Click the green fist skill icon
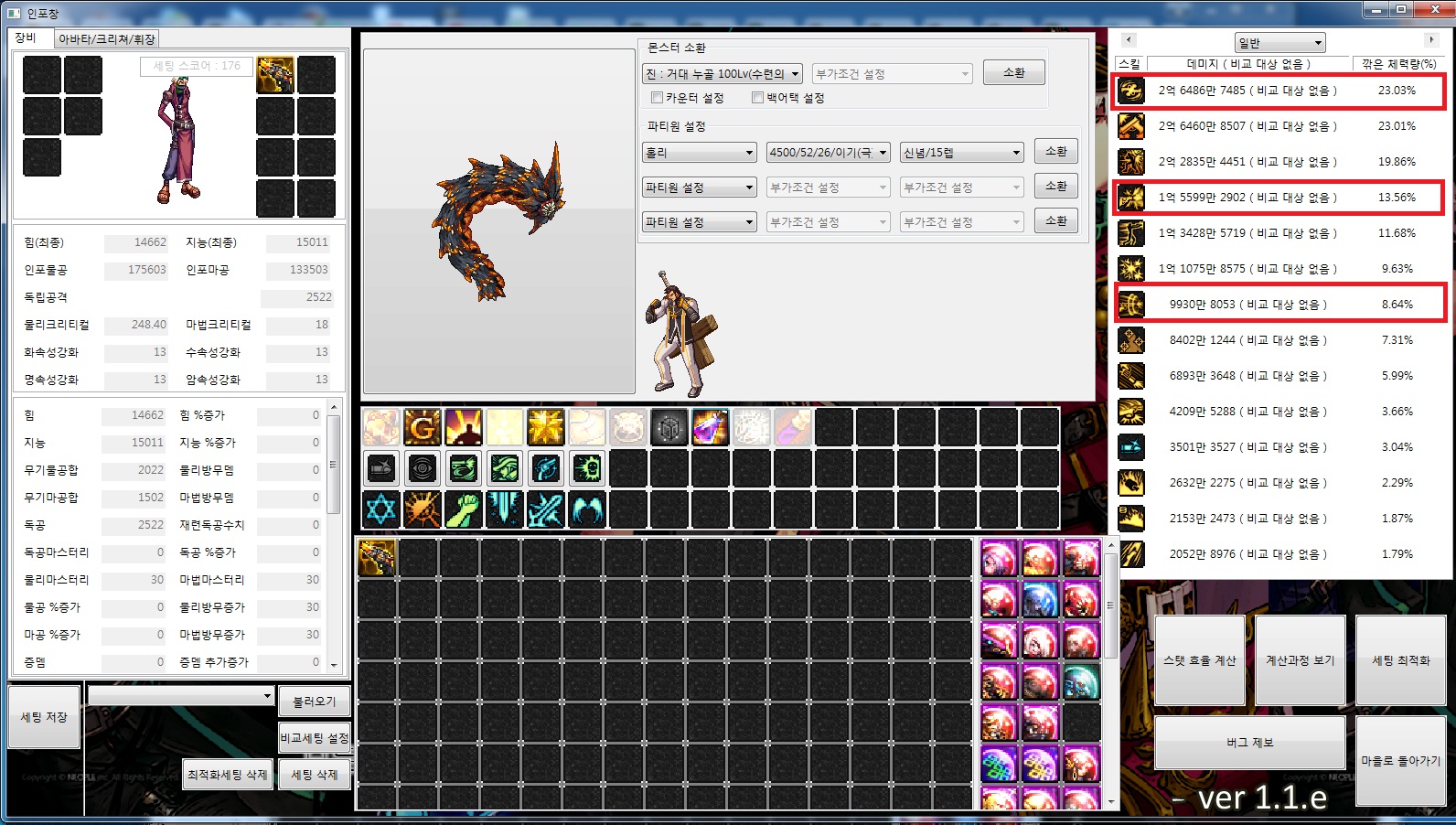 [x=464, y=509]
